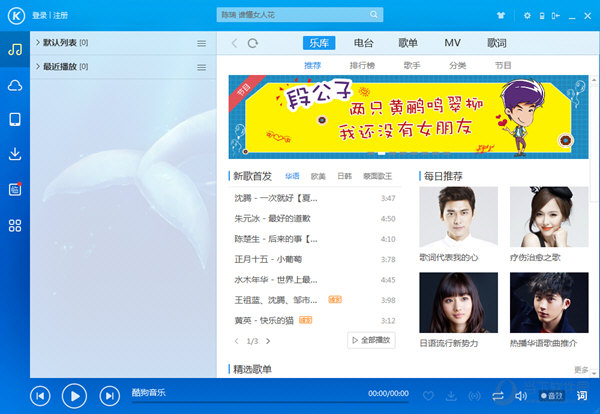Filter new songs by 日韩
The image size is (600, 414).
(344, 176)
